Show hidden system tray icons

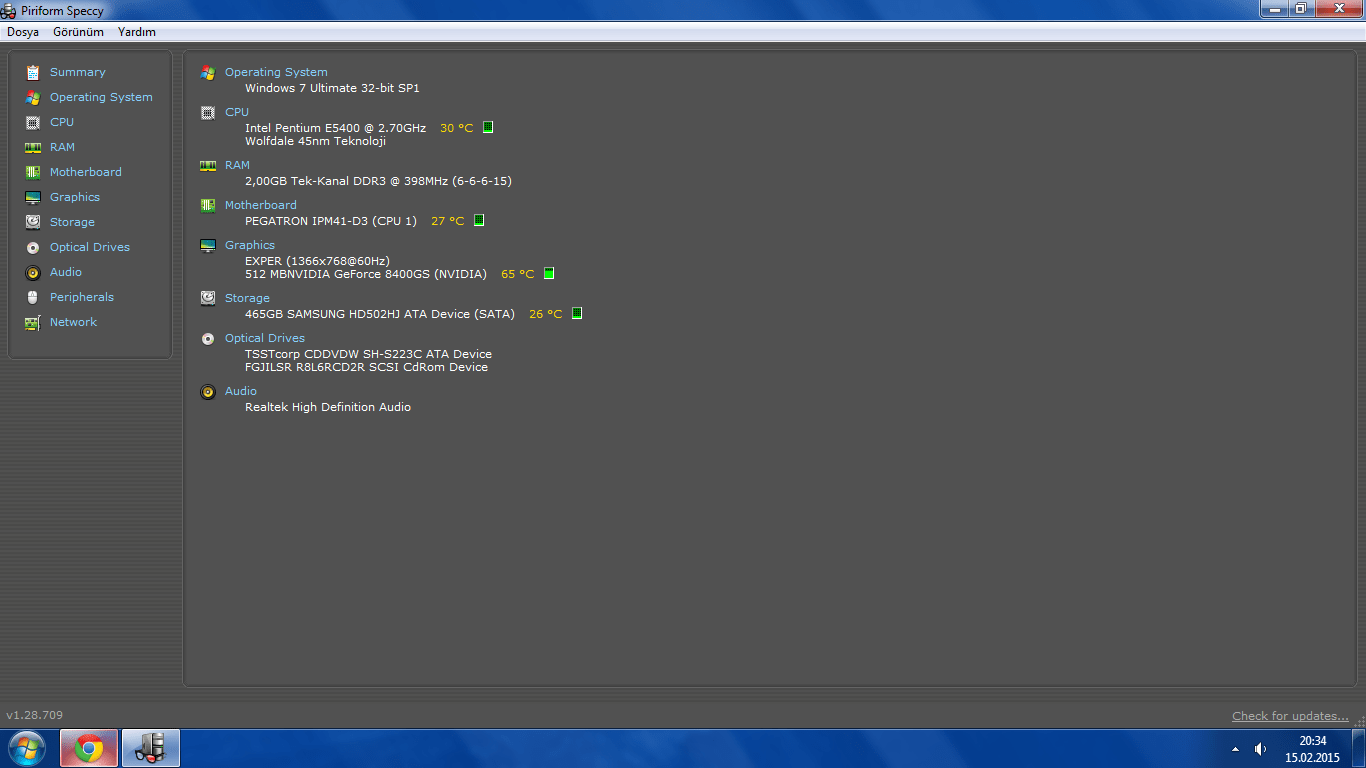pyautogui.click(x=1235, y=749)
